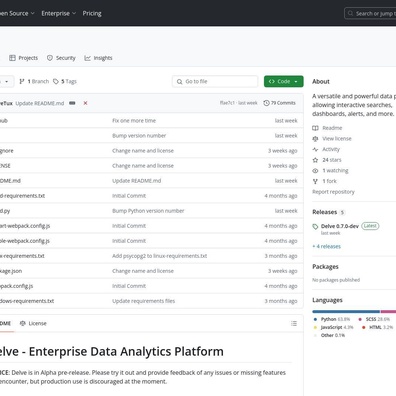Select the License tab below file list
Viewport: 396px width, 396px height.
pos(33,323)
